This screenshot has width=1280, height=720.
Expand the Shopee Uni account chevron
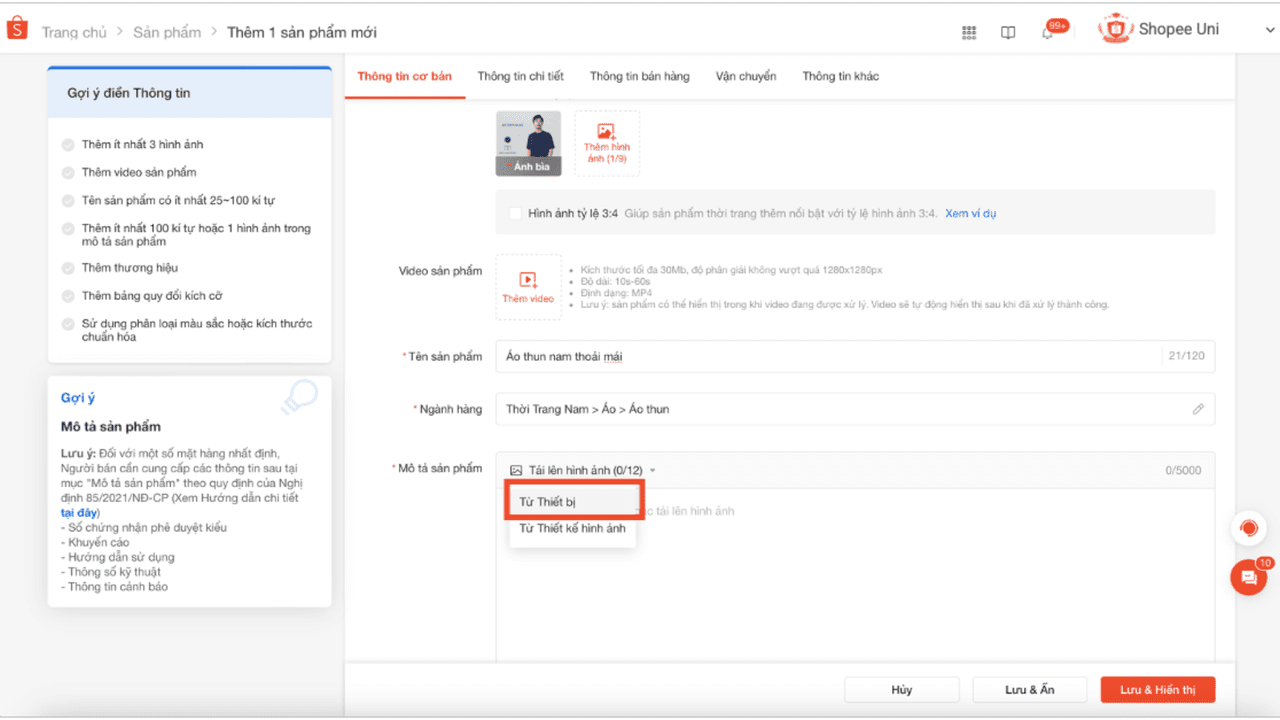pyautogui.click(x=1270, y=31)
